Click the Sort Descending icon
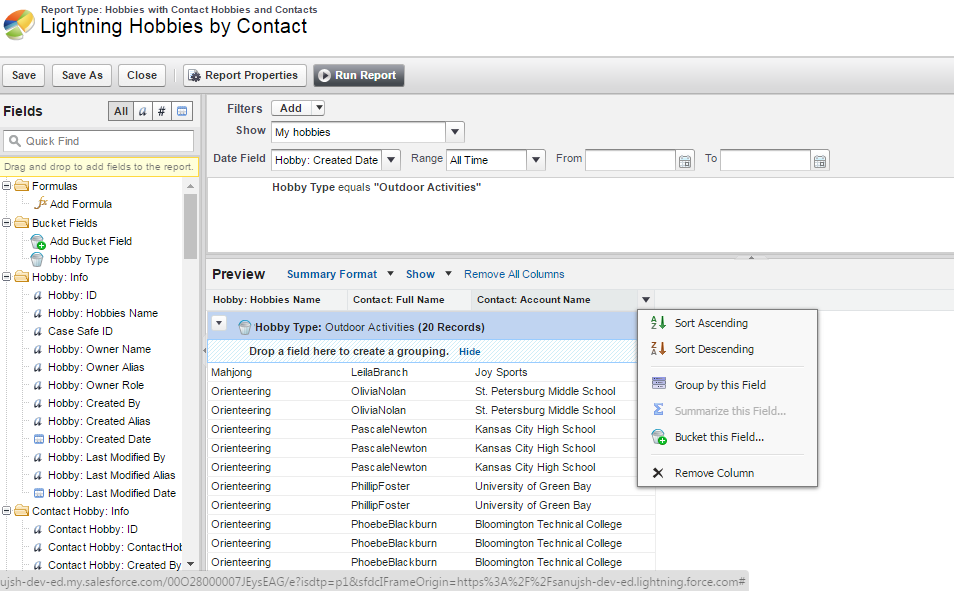Screen dimensions: 954x591 (658, 349)
